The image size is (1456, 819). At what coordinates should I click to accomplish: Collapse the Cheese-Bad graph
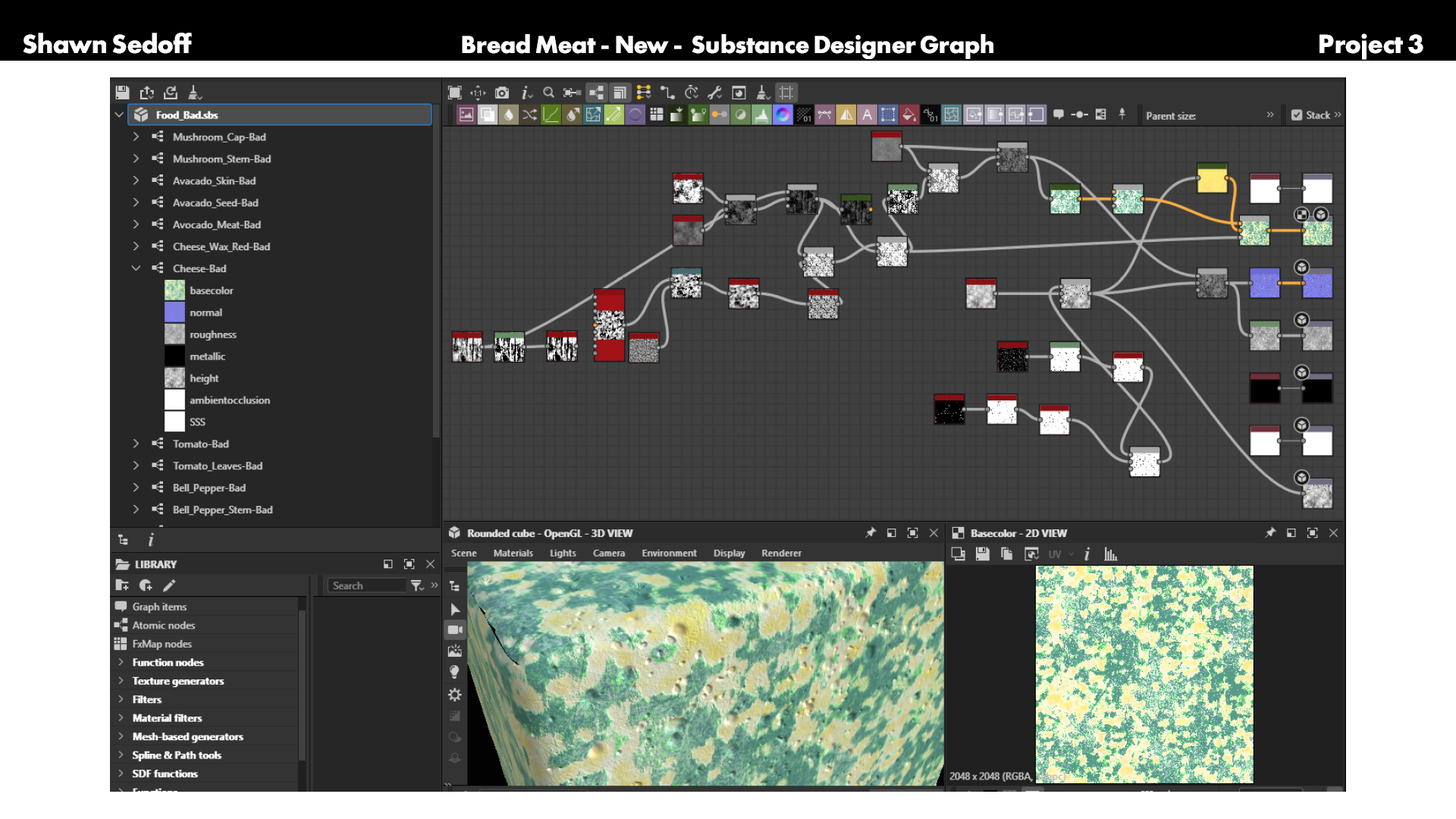[x=136, y=268]
